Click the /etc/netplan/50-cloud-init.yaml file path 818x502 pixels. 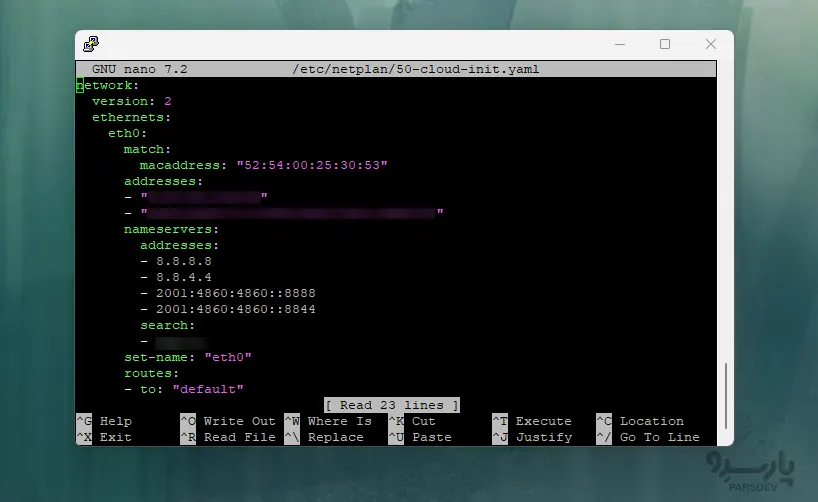[416, 69]
